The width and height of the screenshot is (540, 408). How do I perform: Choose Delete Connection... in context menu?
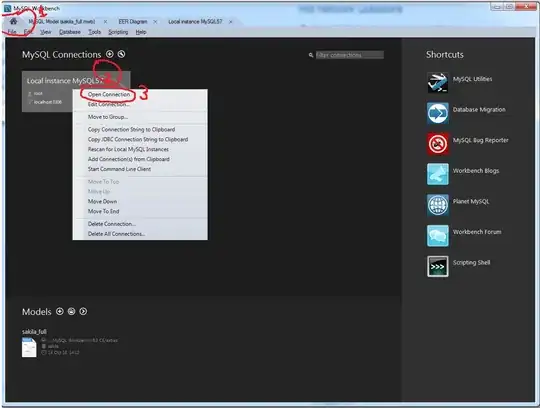[x=112, y=224]
